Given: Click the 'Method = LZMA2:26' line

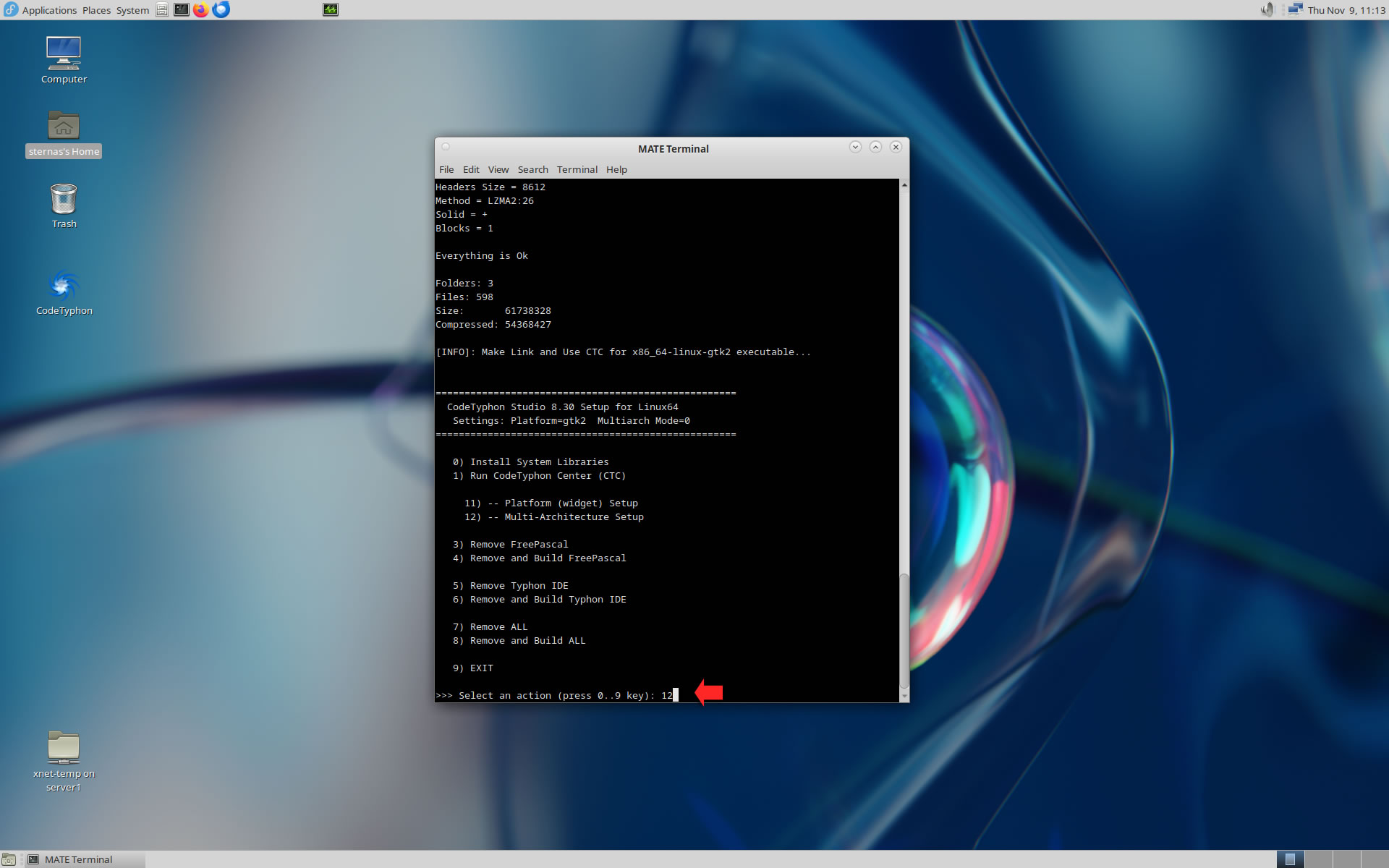Looking at the screenshot, I should click(485, 201).
